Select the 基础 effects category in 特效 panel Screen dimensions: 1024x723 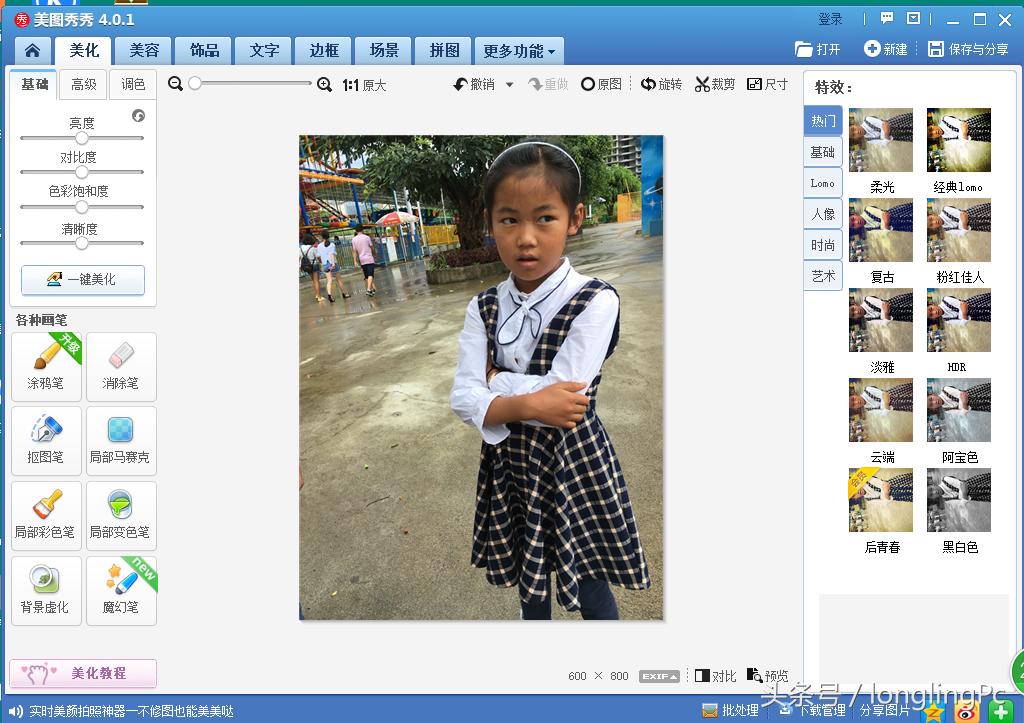[x=823, y=152]
